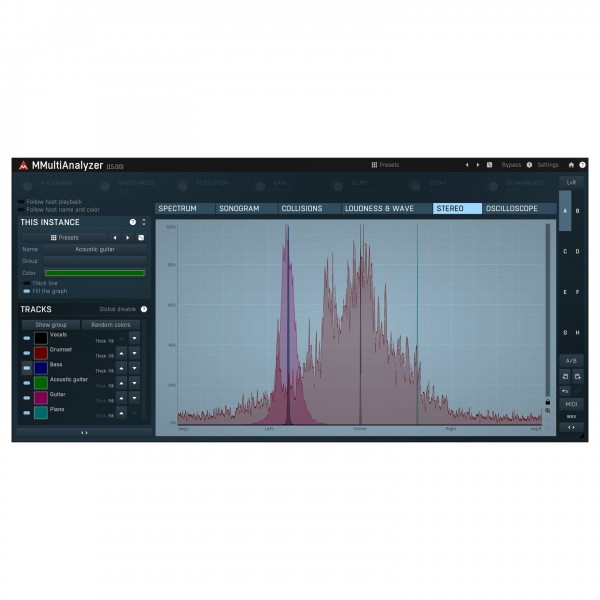This screenshot has height=600, width=600.
Task: Load previous preset in top bar
Action: click(467, 165)
